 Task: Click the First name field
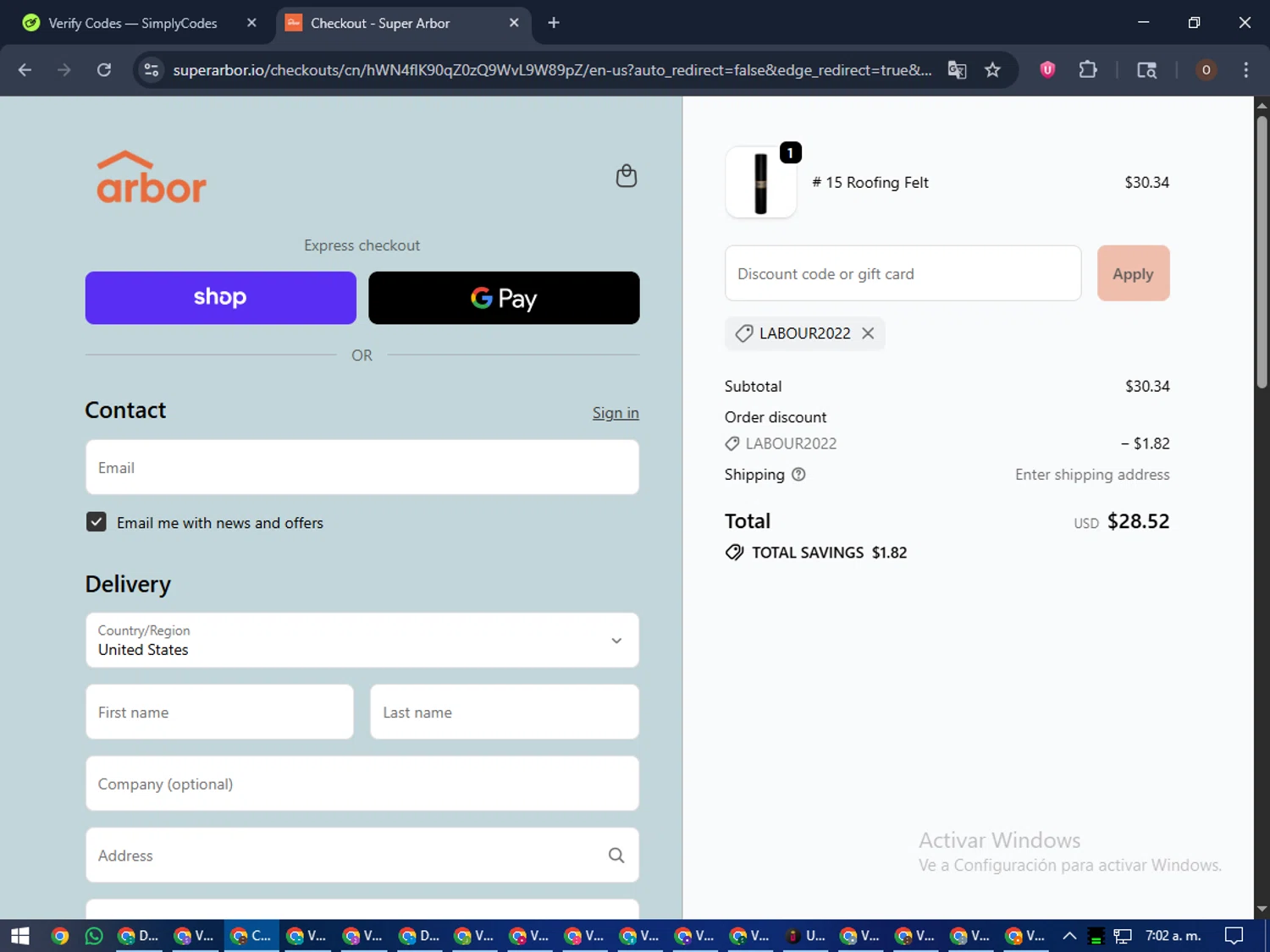219,713
